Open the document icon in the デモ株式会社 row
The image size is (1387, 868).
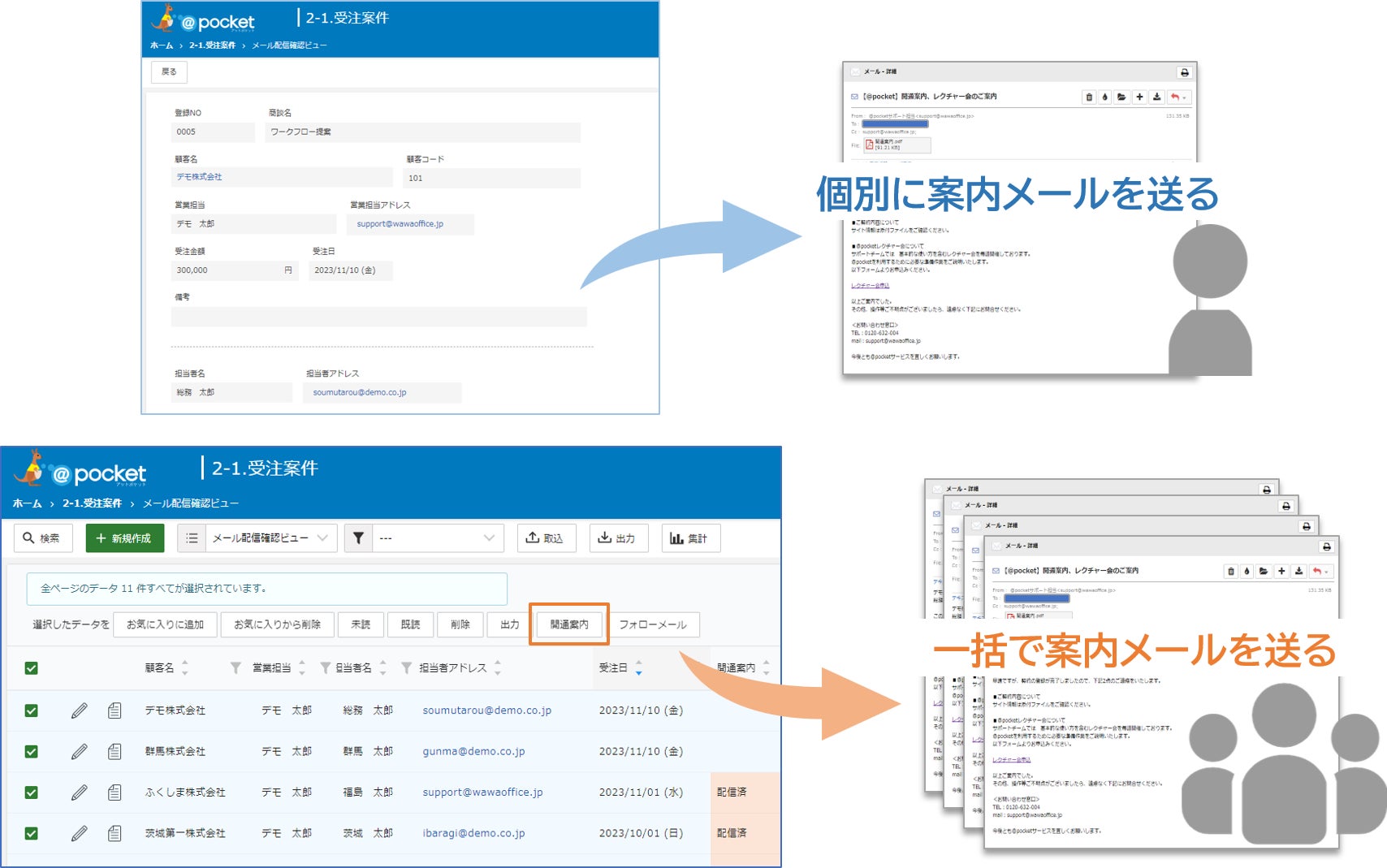(x=115, y=710)
